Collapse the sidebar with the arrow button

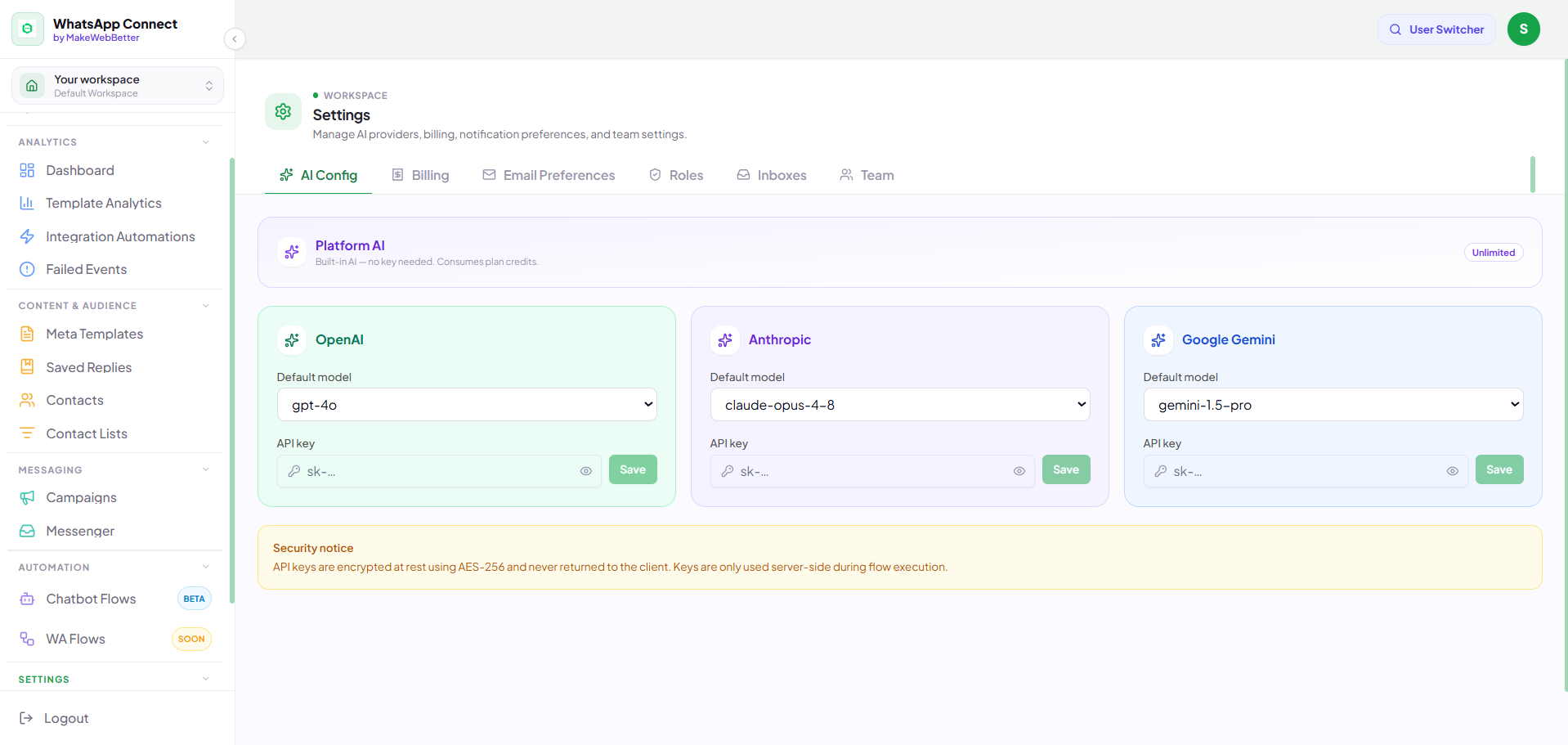point(235,38)
